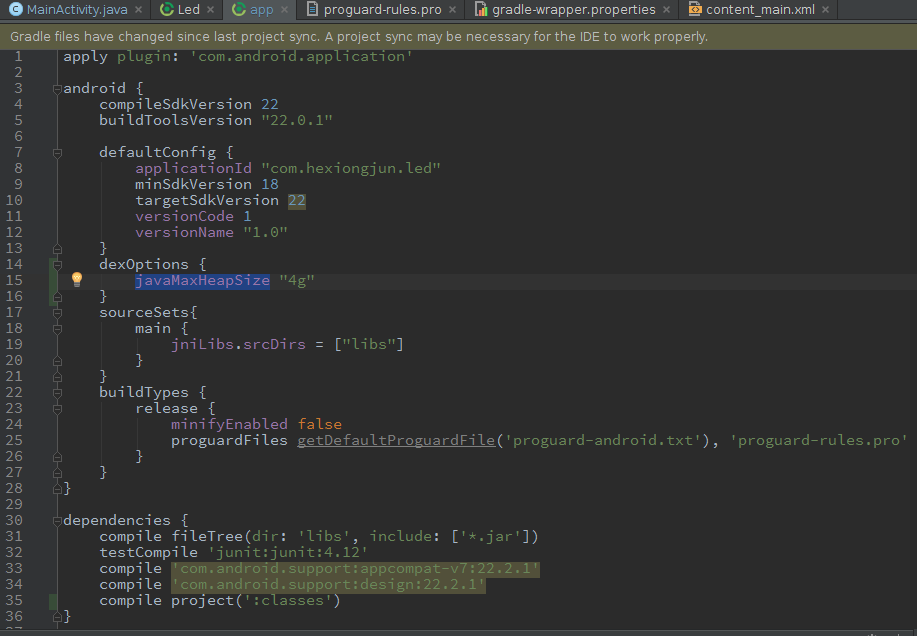Click the content_main.xml file icon
Screen dimensions: 917x636
point(695,9)
